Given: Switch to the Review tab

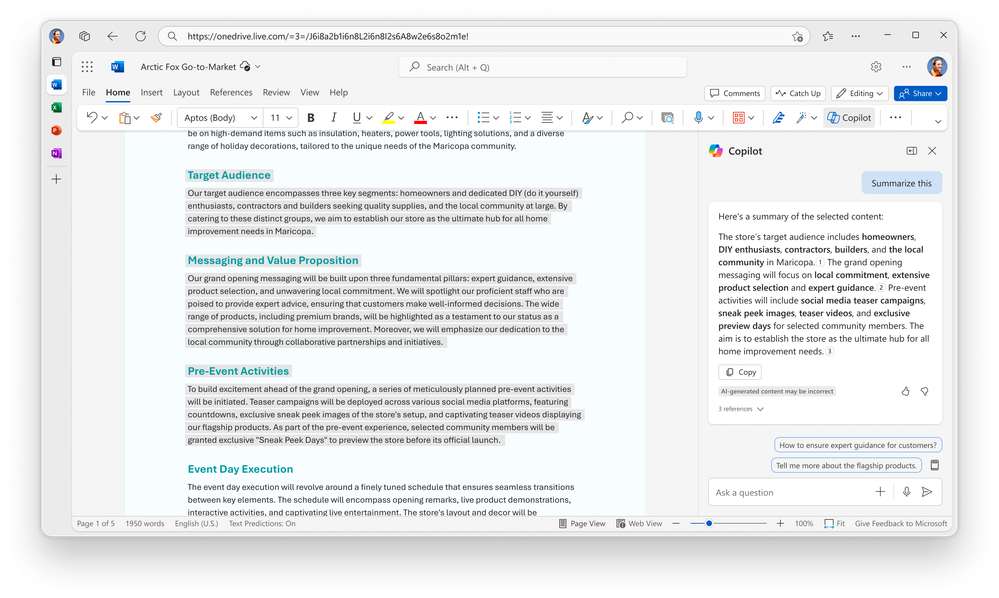Looking at the screenshot, I should 276,92.
